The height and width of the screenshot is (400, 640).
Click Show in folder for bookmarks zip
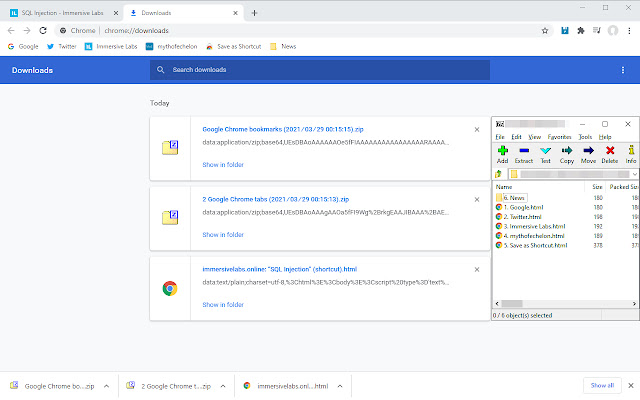click(x=223, y=164)
